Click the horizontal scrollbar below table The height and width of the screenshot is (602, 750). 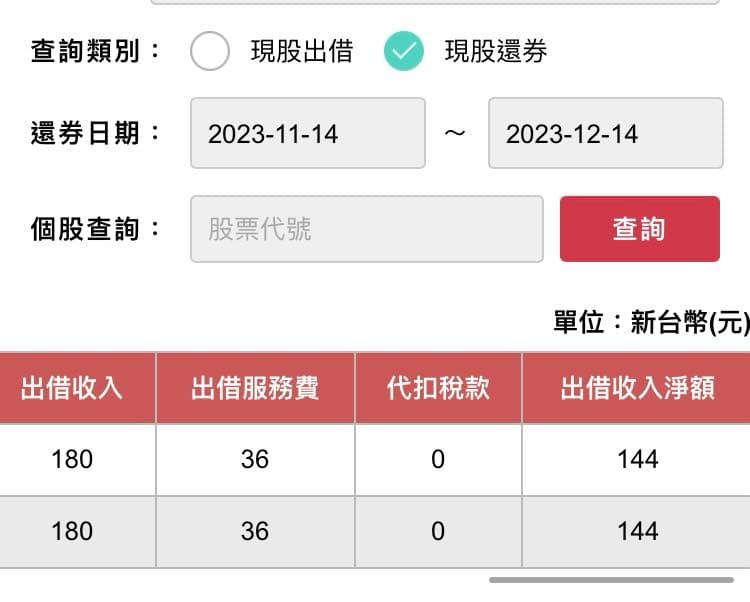pos(610,579)
